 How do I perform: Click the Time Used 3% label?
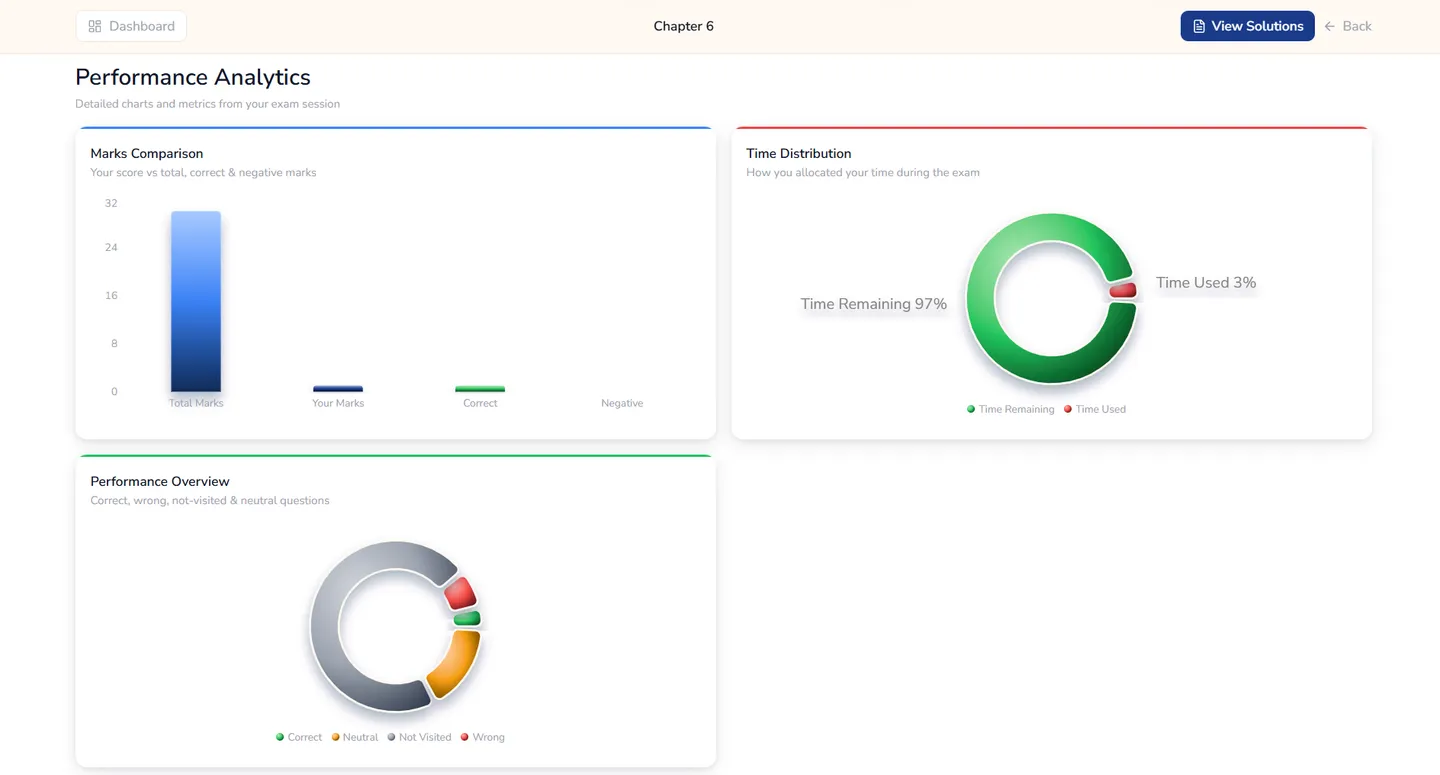click(x=1206, y=283)
